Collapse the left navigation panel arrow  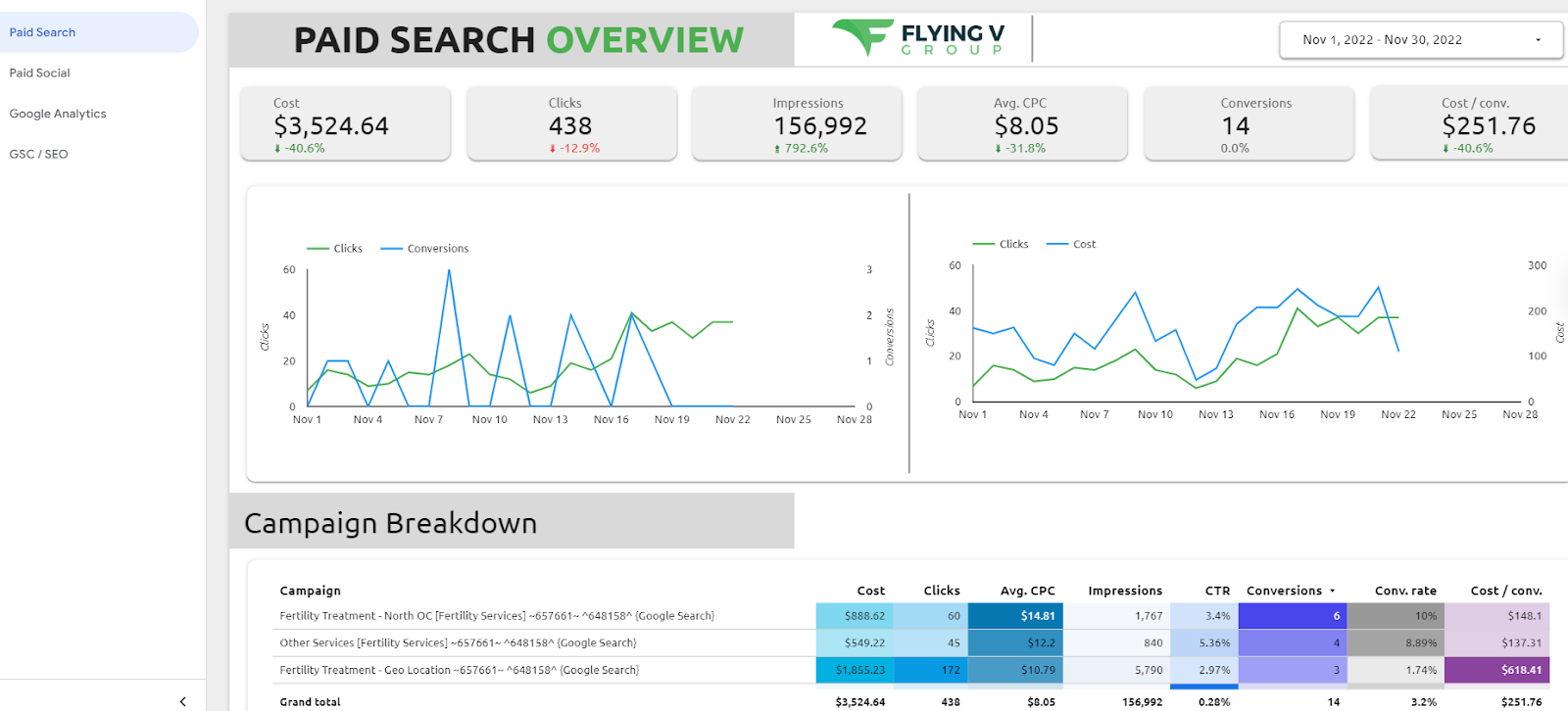coord(182,701)
